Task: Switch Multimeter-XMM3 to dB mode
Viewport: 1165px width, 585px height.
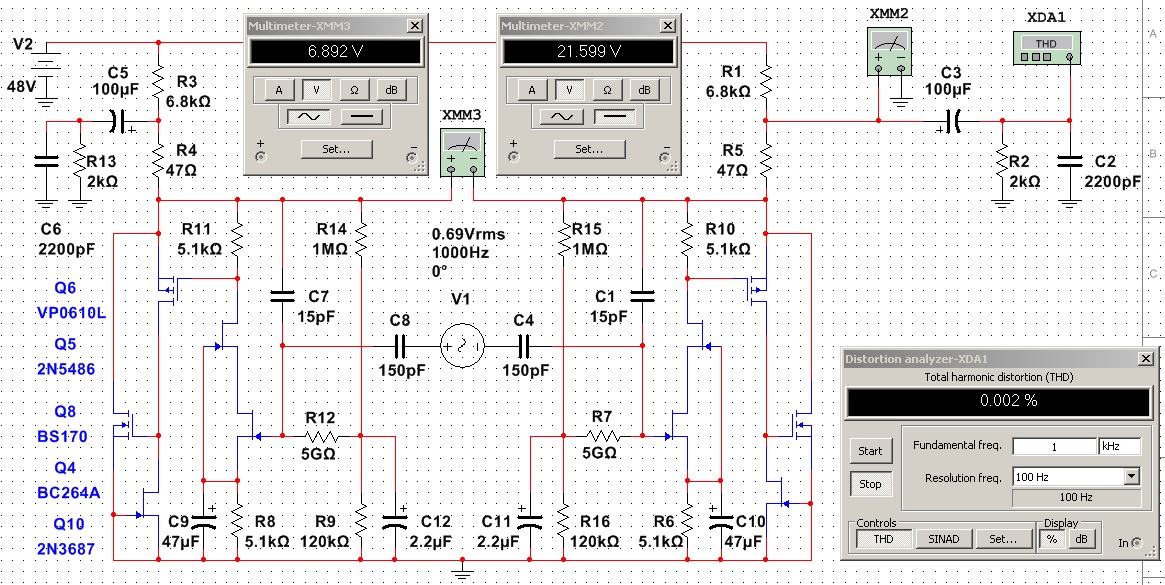Action: coord(392,90)
